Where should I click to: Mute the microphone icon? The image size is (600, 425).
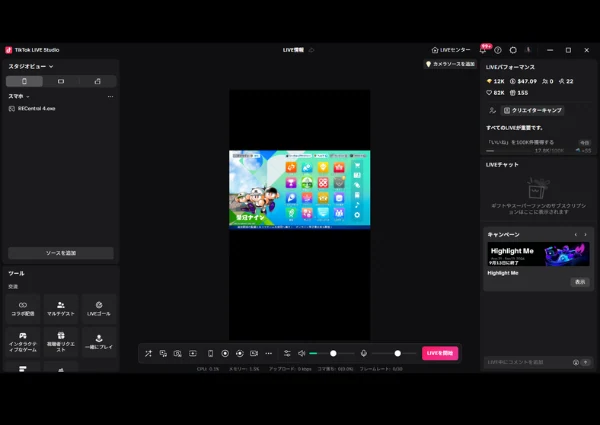(x=364, y=353)
